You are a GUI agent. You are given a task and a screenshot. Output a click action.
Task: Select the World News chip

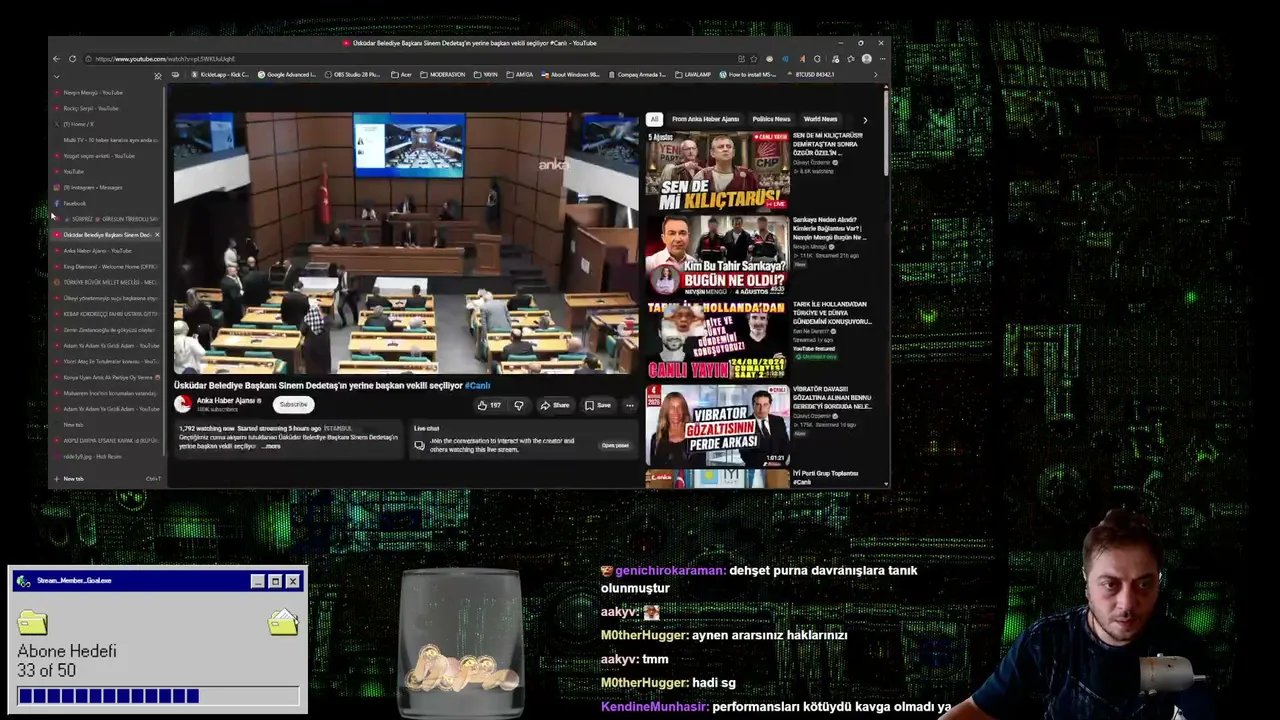click(820, 119)
